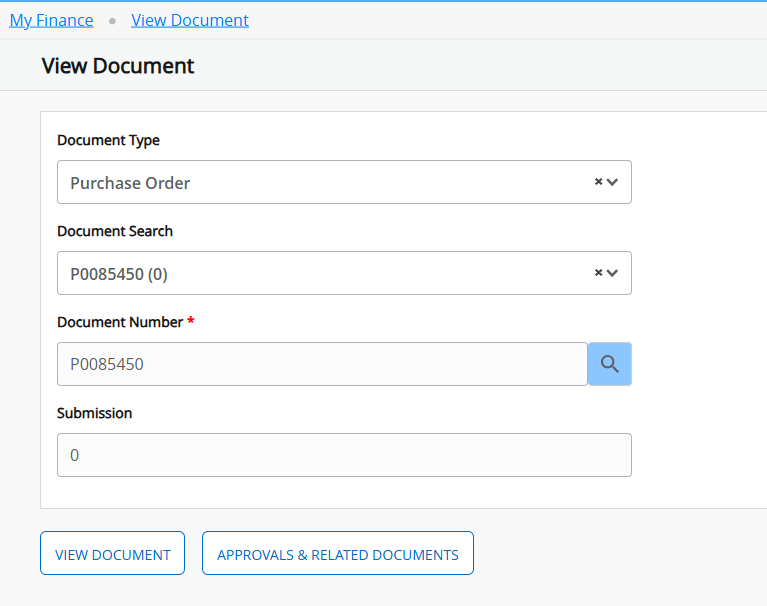Click the Document Number field label

tap(120, 322)
